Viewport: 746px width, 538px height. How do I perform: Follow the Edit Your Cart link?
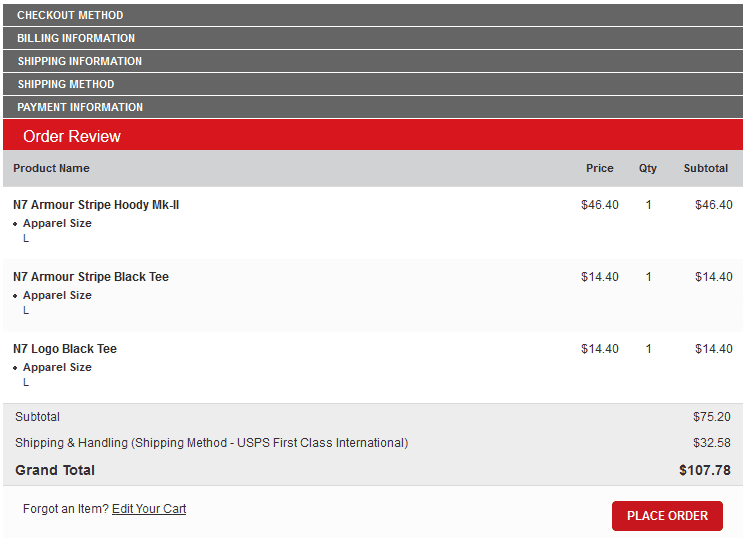pyautogui.click(x=149, y=509)
